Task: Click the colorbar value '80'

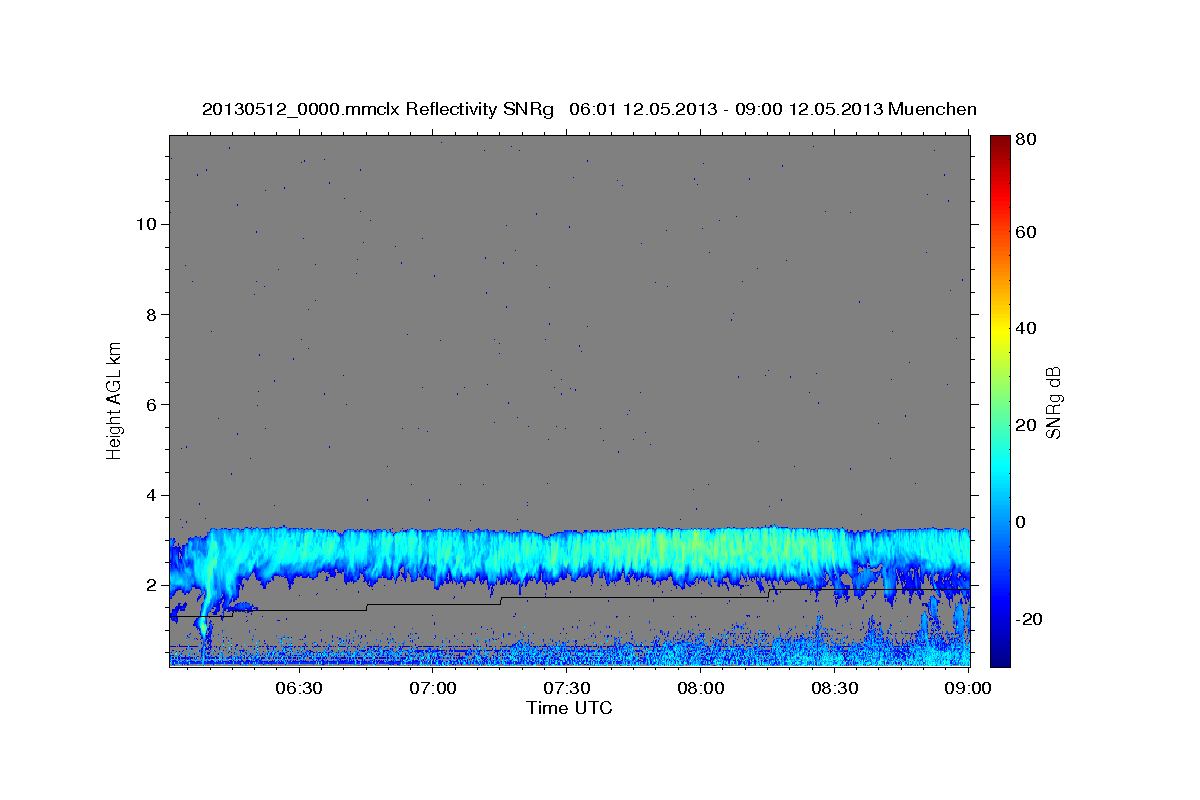Action: coord(1025,140)
